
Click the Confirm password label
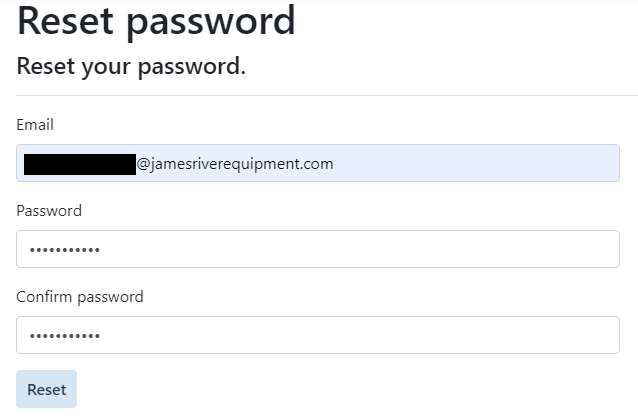click(80, 297)
